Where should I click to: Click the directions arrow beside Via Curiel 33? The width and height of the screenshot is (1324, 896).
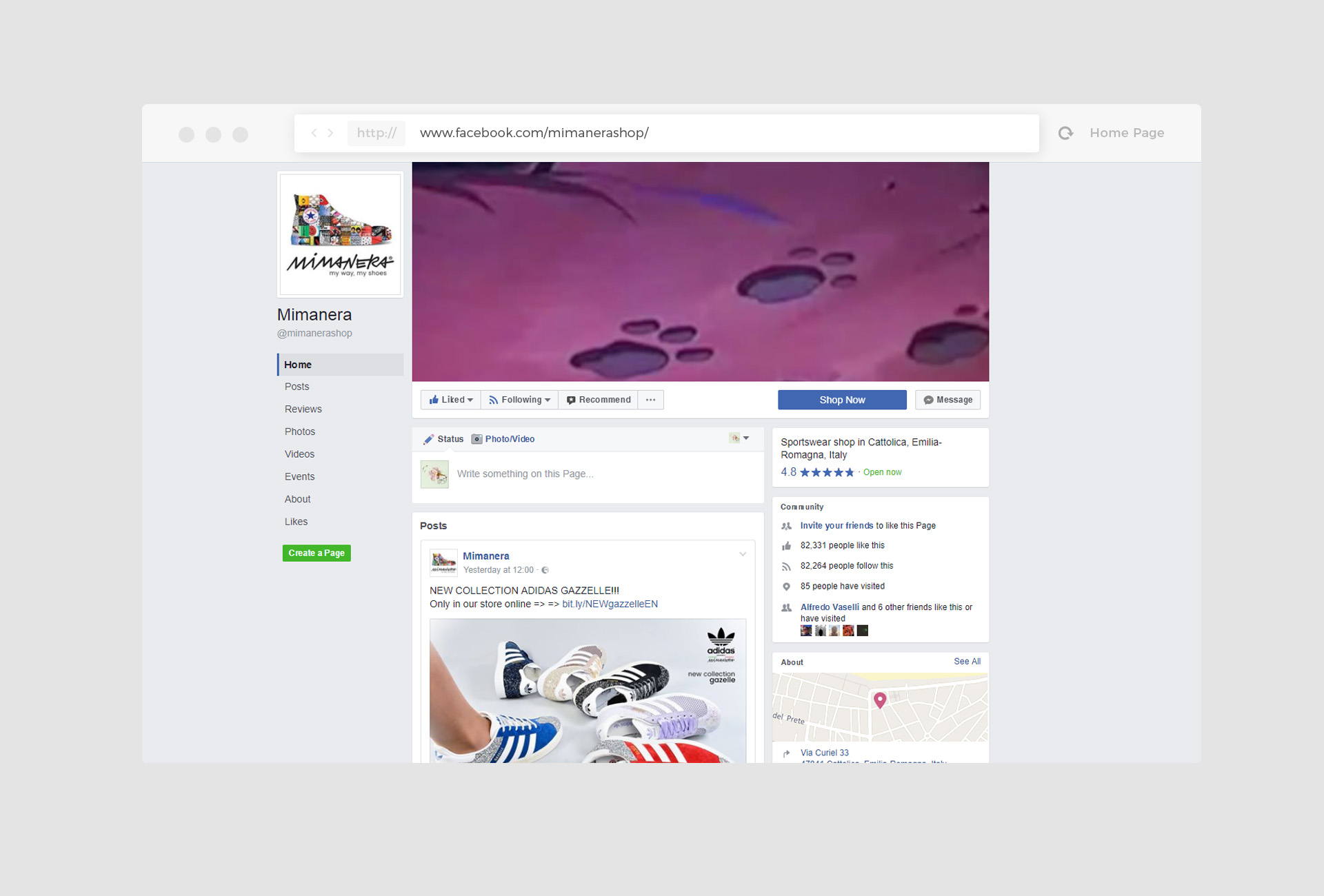pos(786,753)
